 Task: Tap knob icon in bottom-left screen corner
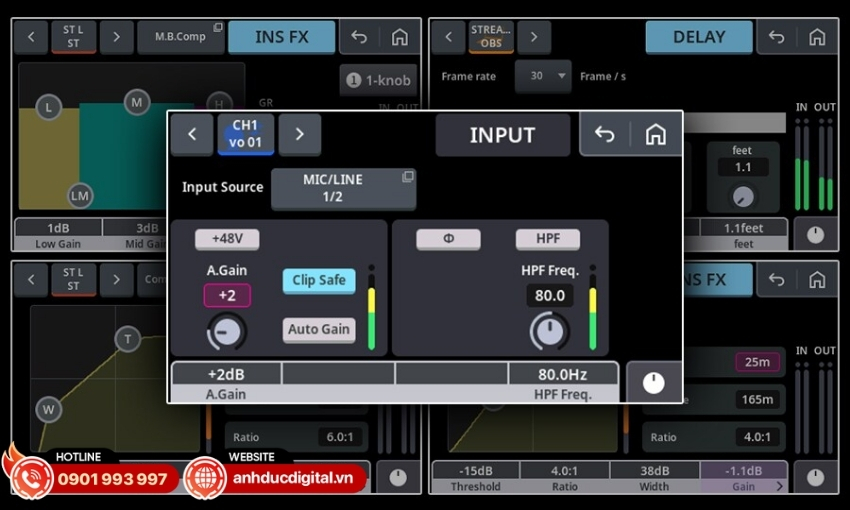click(398, 477)
